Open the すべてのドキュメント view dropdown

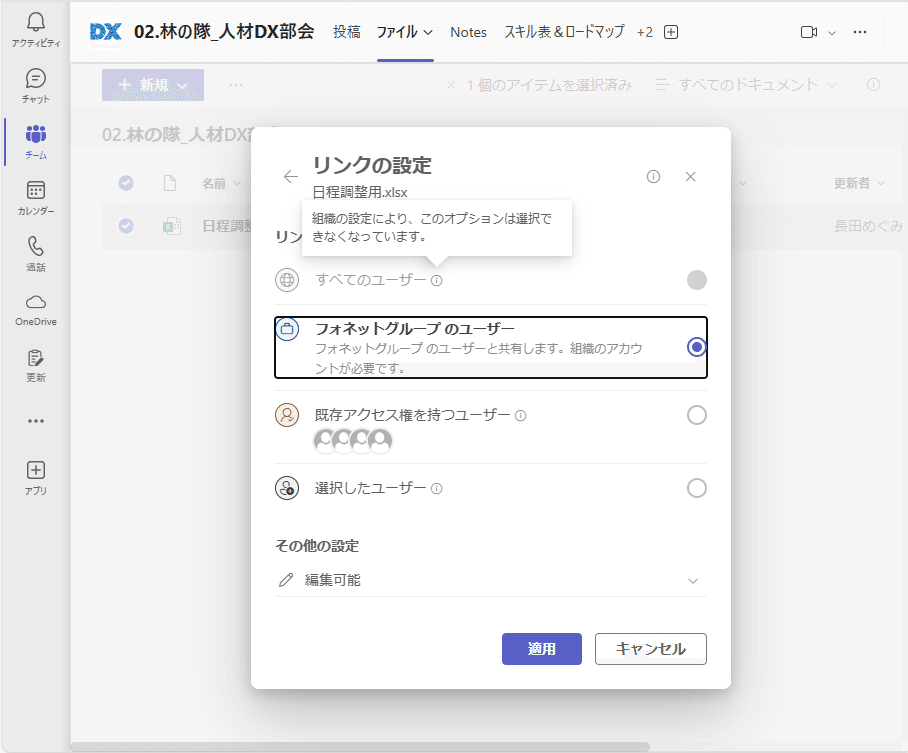[747, 85]
